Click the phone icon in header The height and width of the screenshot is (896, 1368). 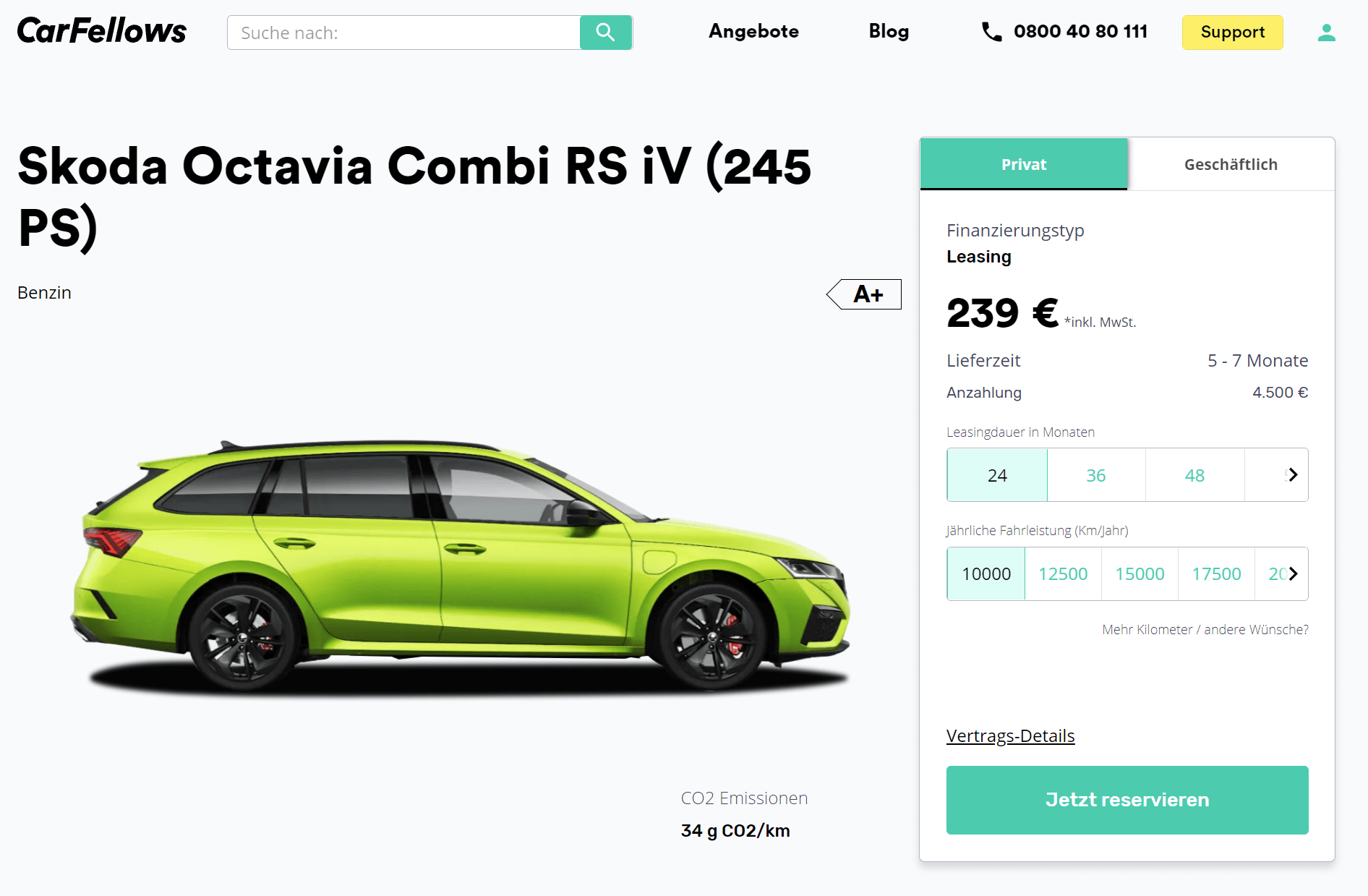991,32
